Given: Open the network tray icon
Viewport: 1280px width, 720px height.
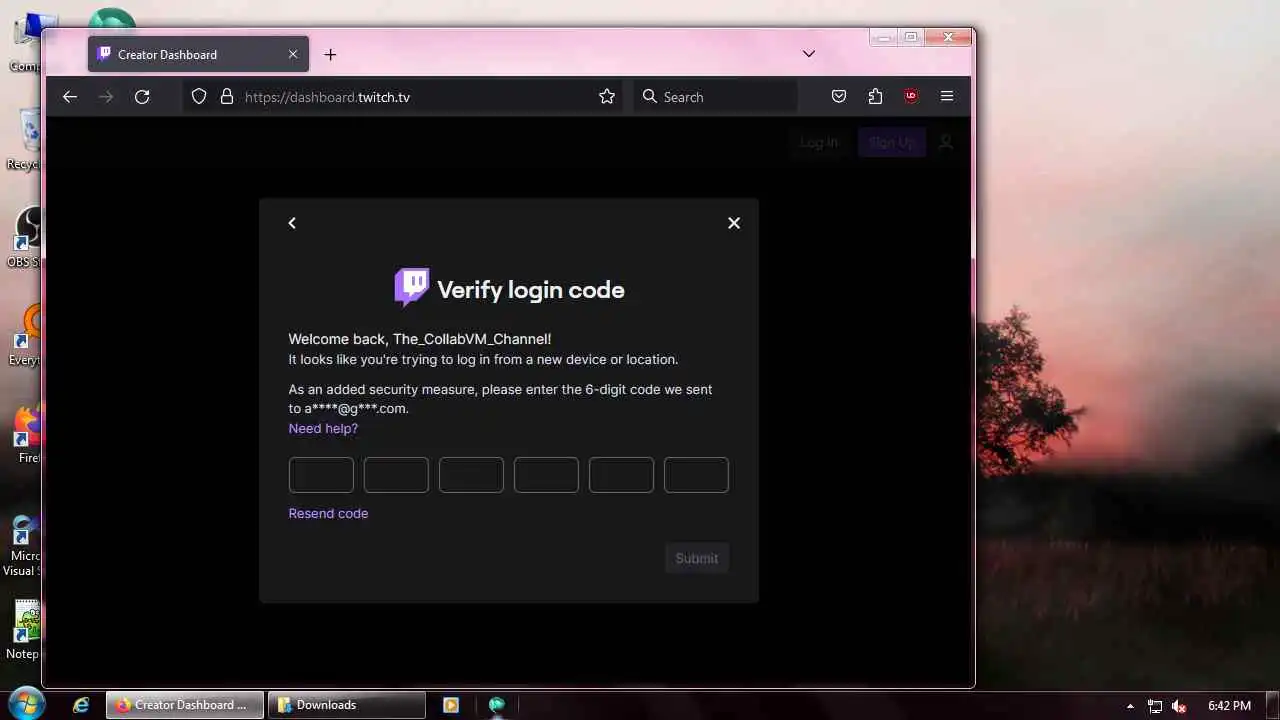Looking at the screenshot, I should tap(1155, 706).
